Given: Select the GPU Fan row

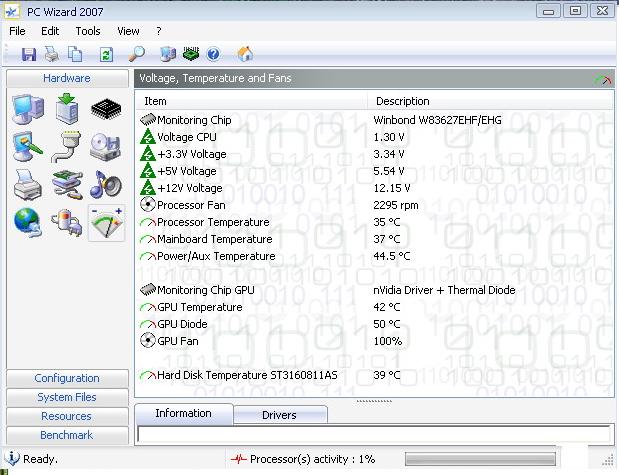Looking at the screenshot, I should click(374, 341).
